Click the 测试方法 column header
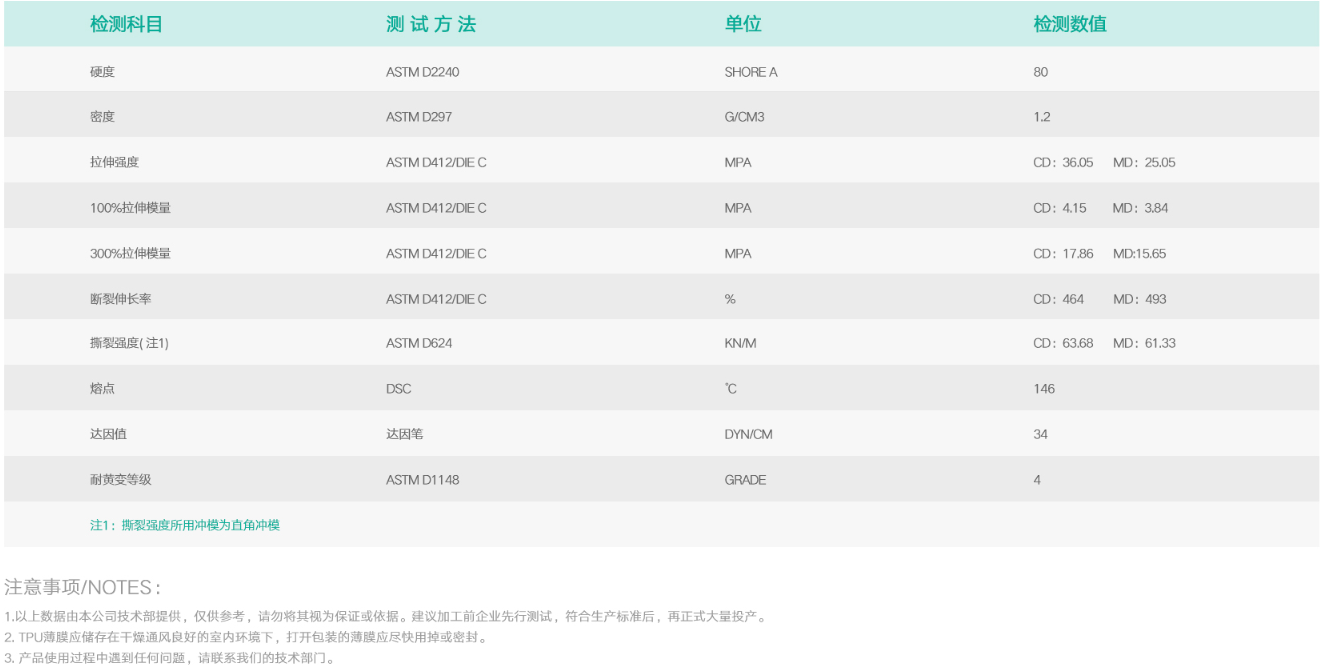 coord(427,25)
